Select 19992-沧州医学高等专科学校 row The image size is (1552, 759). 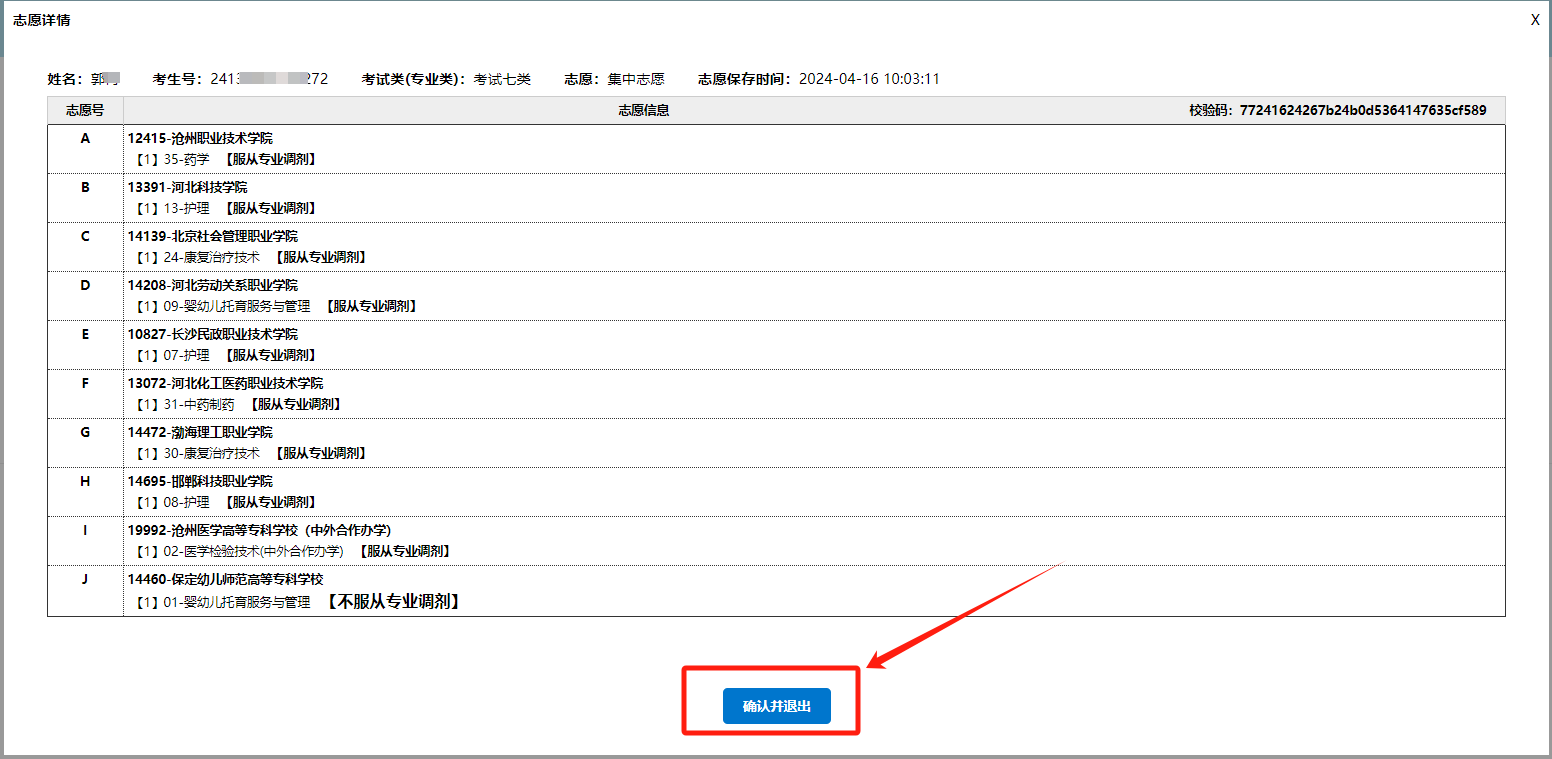point(259,530)
